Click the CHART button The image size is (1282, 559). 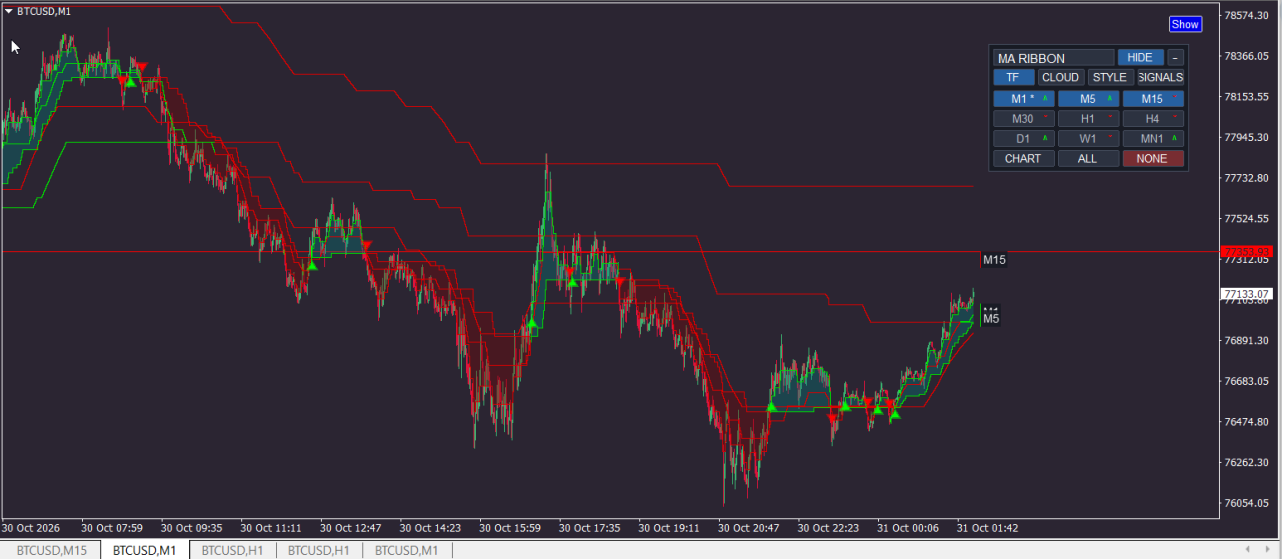pos(1024,159)
